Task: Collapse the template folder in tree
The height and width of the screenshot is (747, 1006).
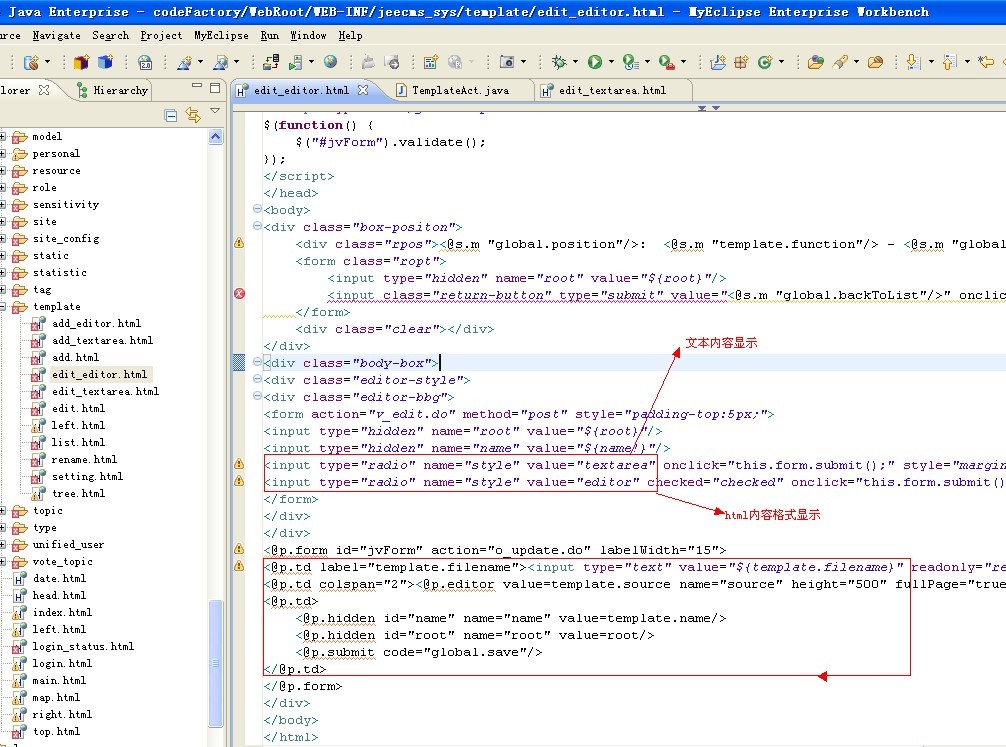Action: pyautogui.click(x=4, y=307)
